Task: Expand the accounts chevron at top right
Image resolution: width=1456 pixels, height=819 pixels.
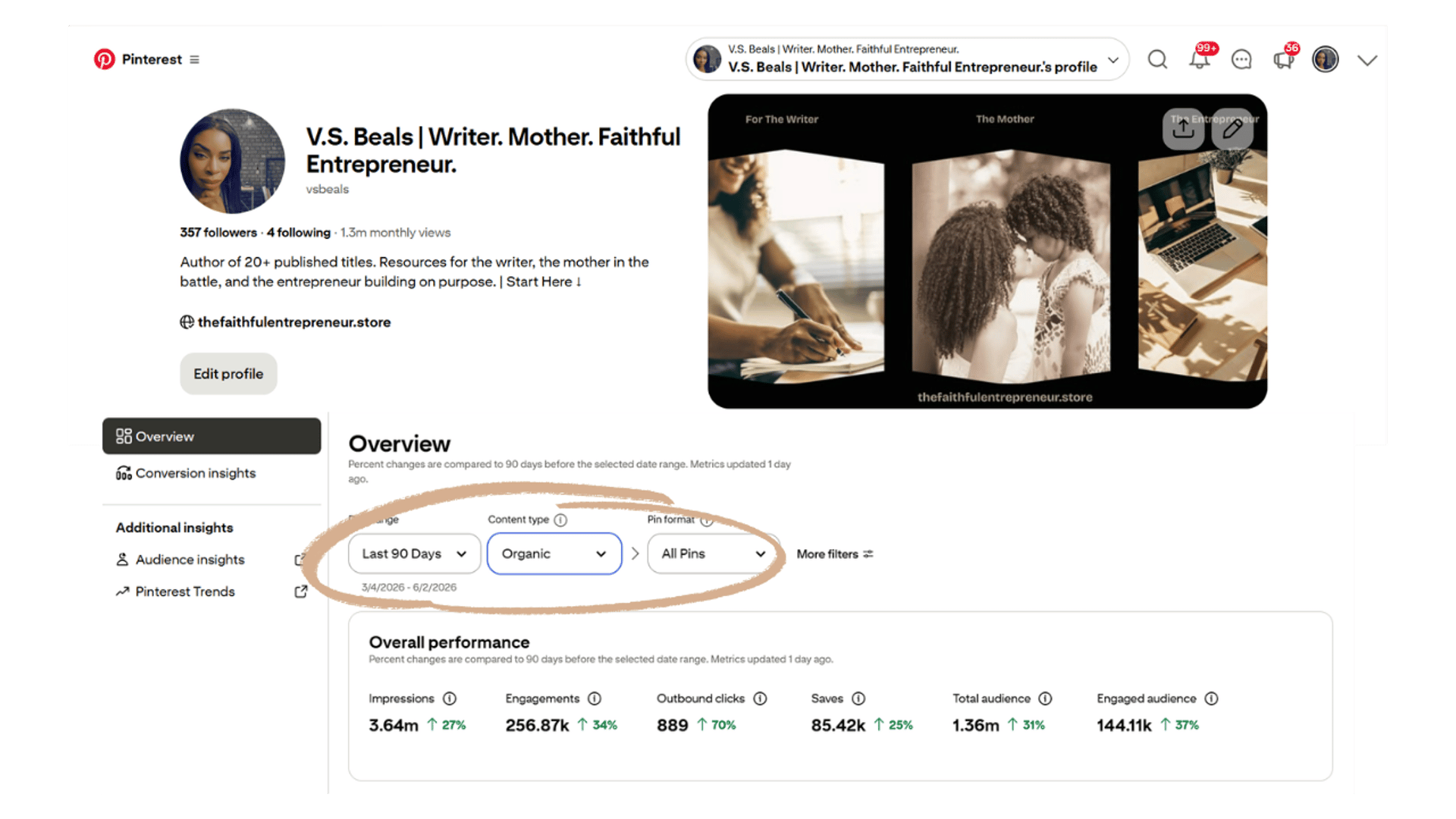Action: (x=1367, y=60)
